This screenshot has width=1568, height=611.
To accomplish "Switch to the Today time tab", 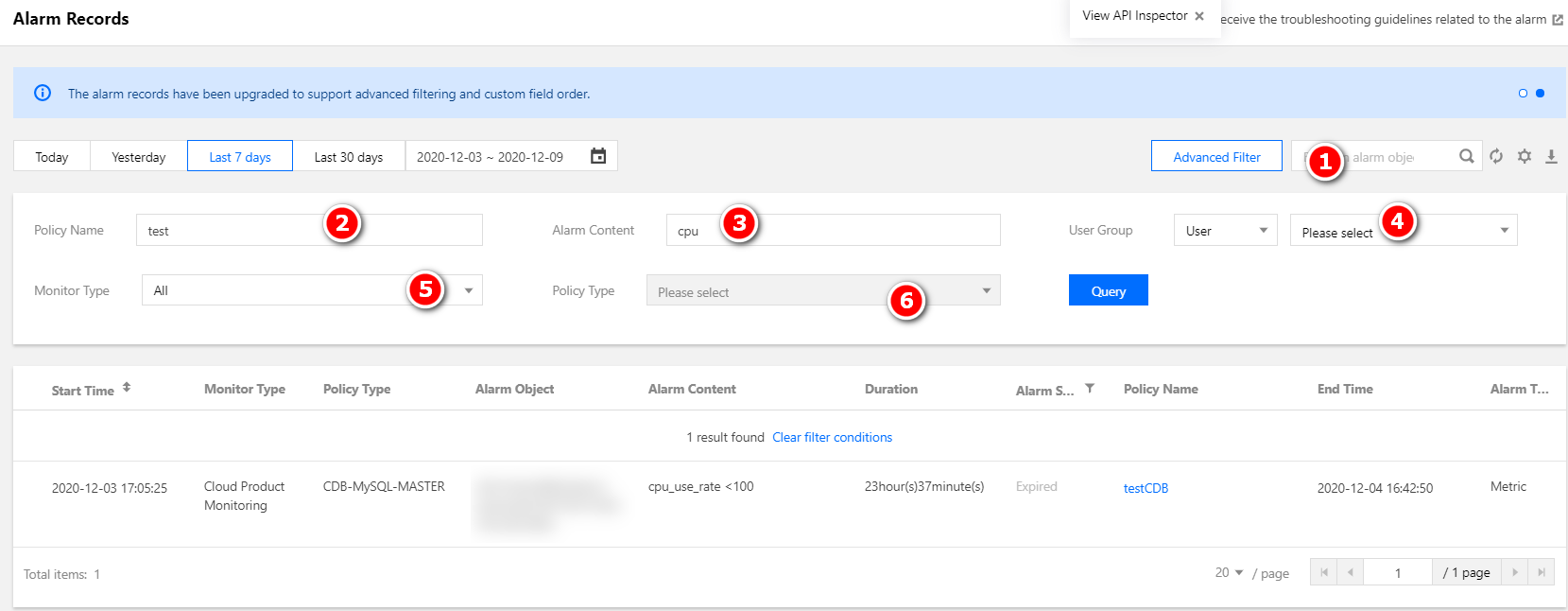I will [x=52, y=157].
